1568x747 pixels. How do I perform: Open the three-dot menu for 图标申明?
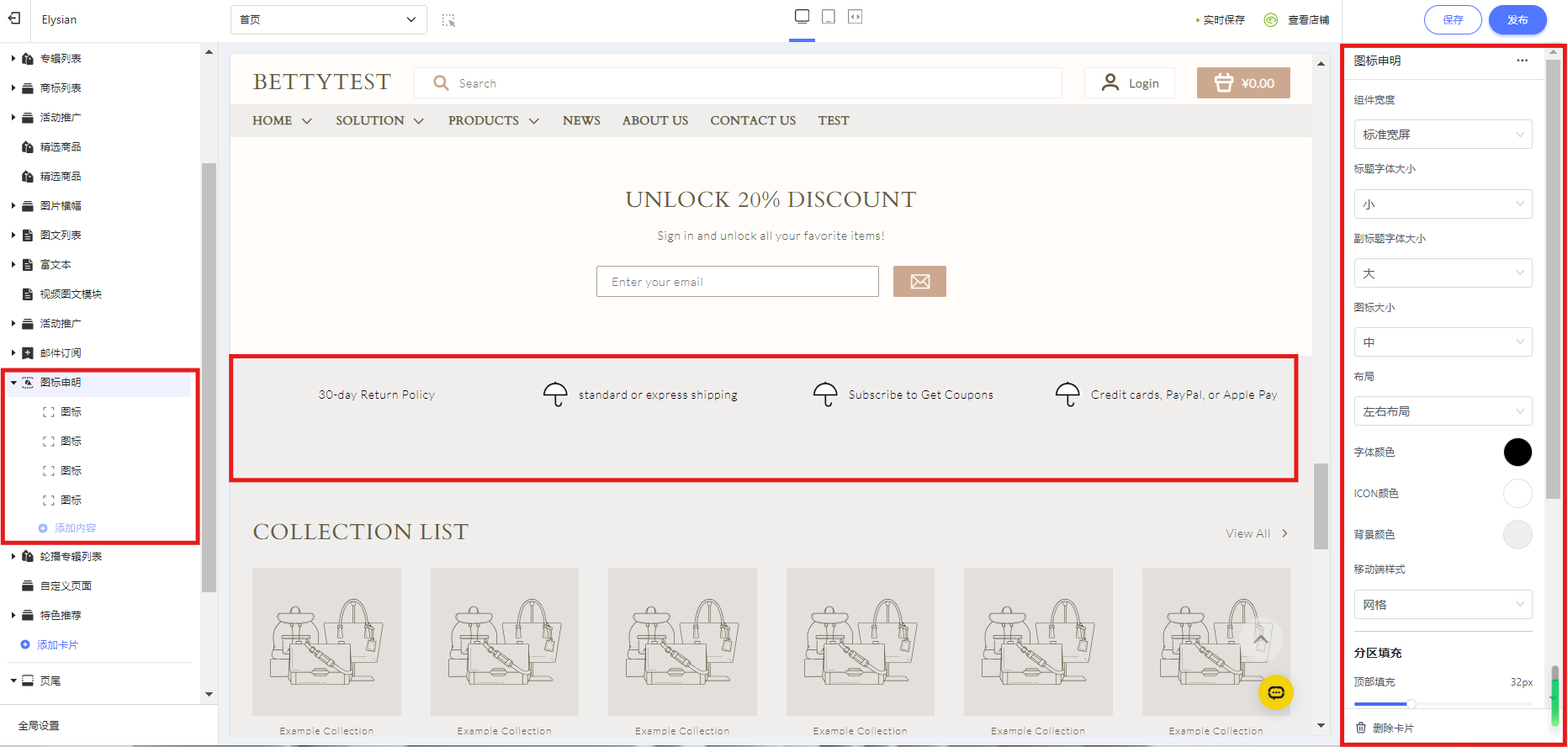(x=1522, y=61)
